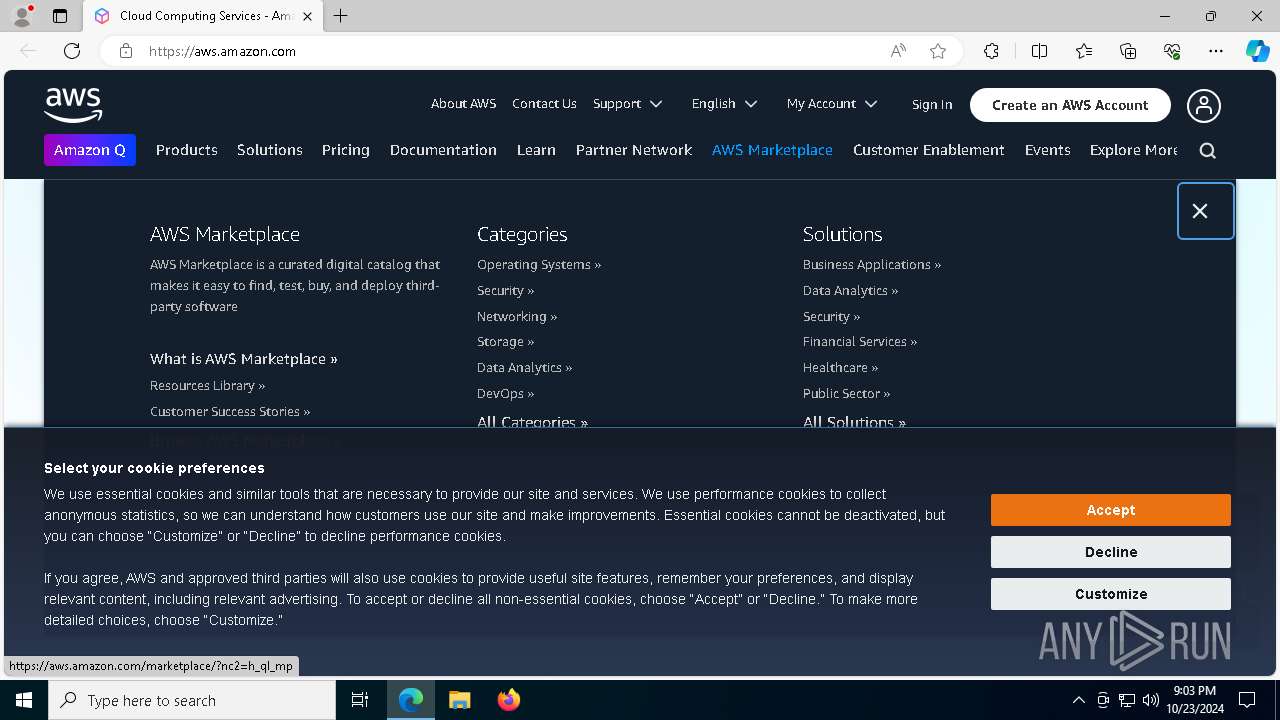Image resolution: width=1280 pixels, height=720 pixels.
Task: Open the Products menu
Action: (187, 150)
